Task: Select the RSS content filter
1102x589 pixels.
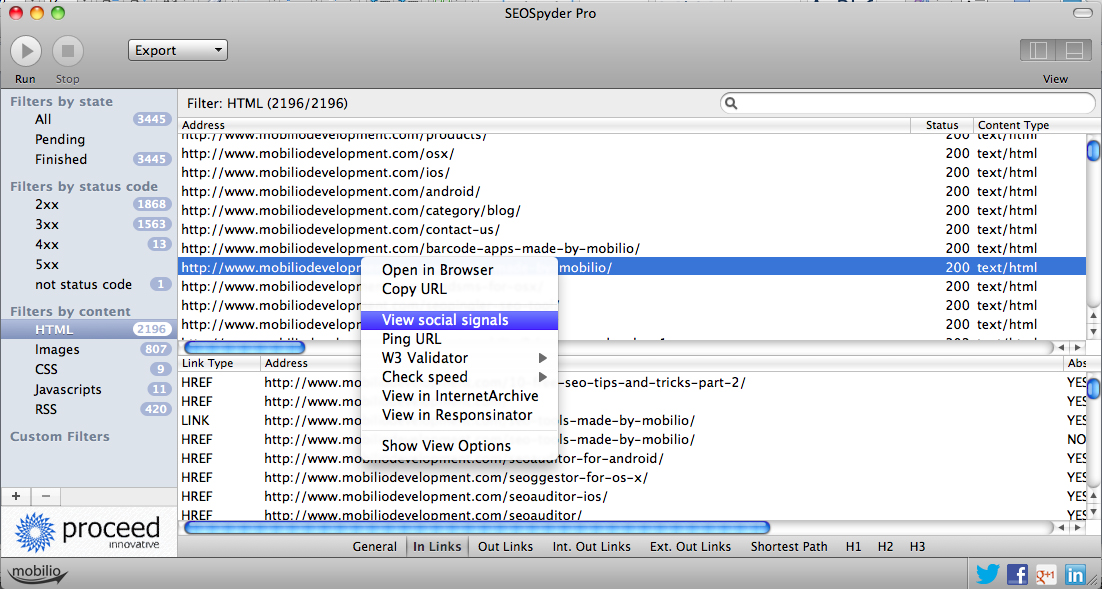Action: pos(89,409)
